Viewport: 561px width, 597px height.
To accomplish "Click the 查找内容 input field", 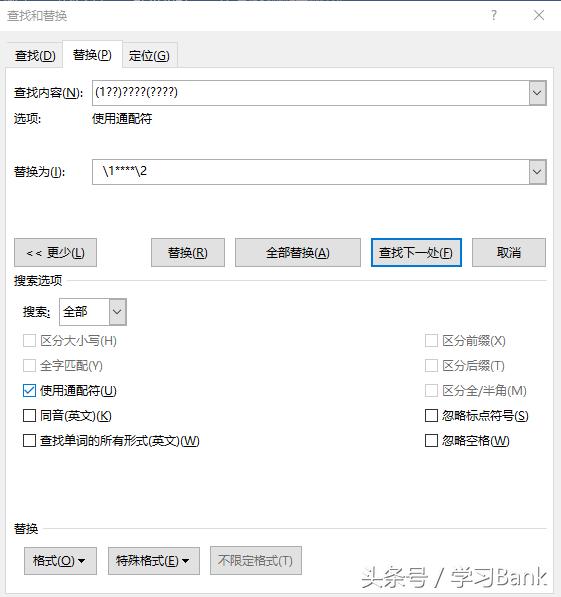I will tap(310, 93).
